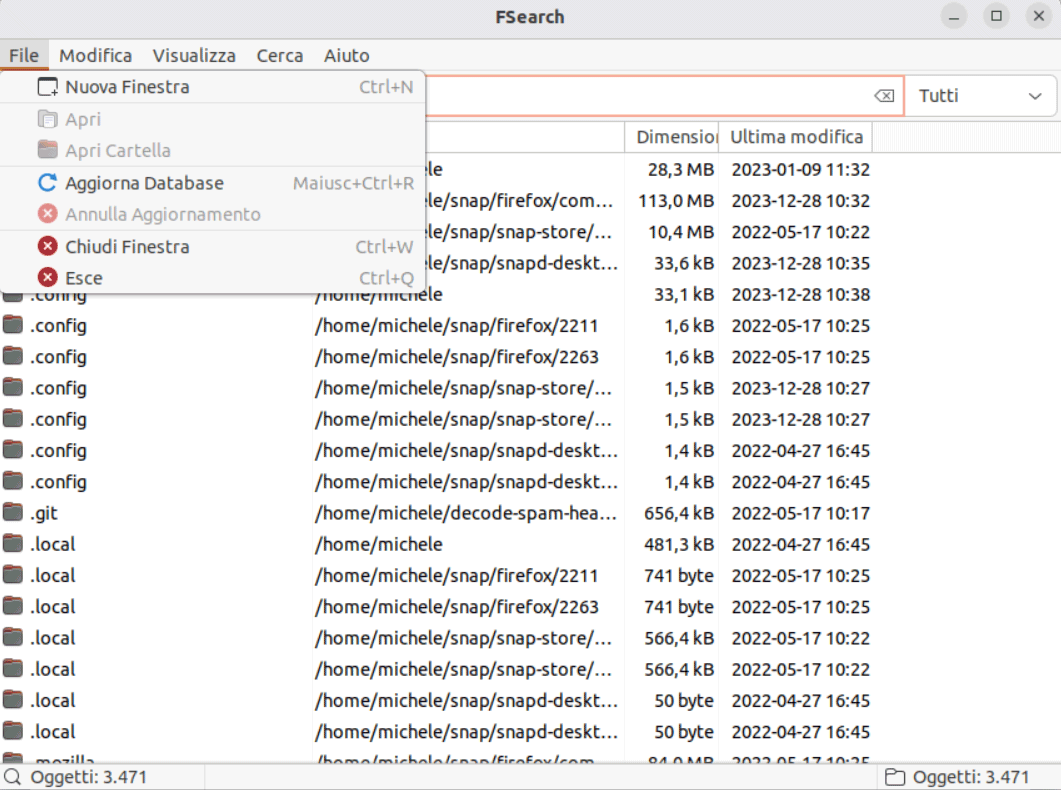This screenshot has height=790, width=1061.
Task: Click the Nuova Finestra window icon
Action: tap(47, 88)
